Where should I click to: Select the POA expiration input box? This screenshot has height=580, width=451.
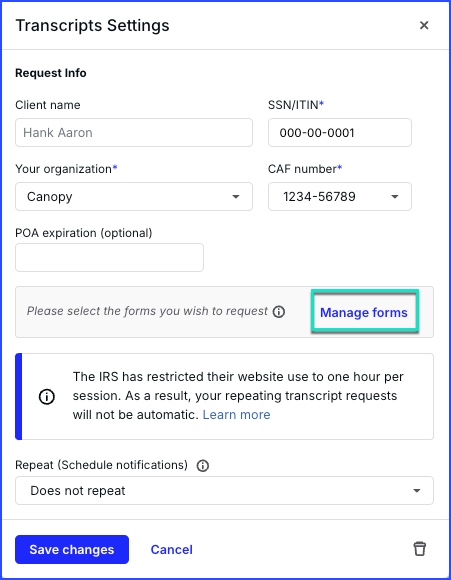click(x=109, y=257)
